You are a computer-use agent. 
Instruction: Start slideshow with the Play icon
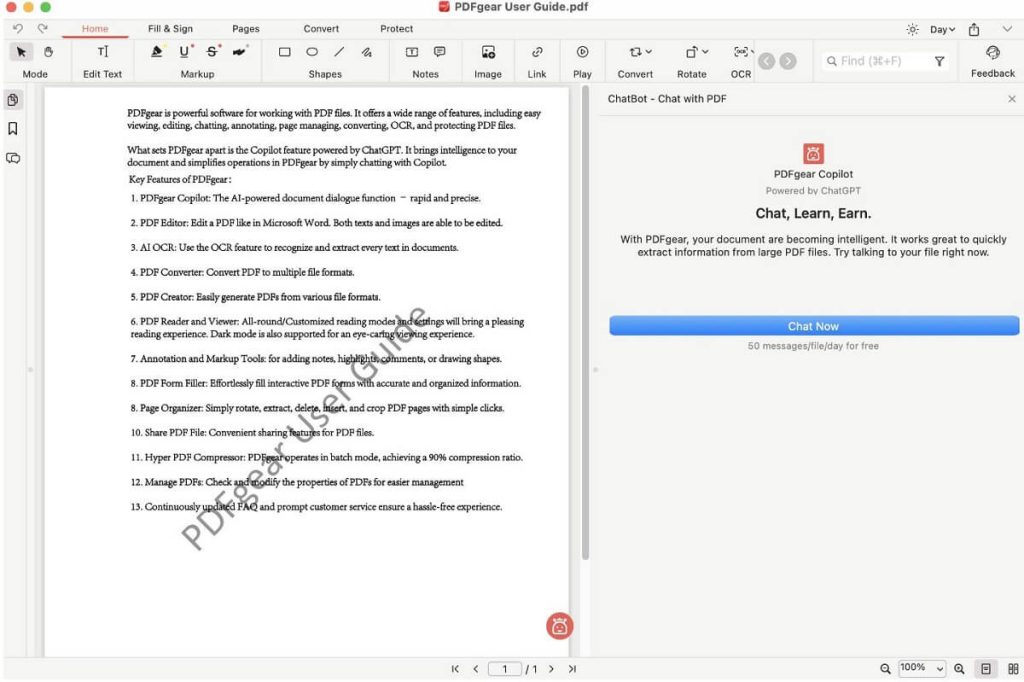pos(582,52)
